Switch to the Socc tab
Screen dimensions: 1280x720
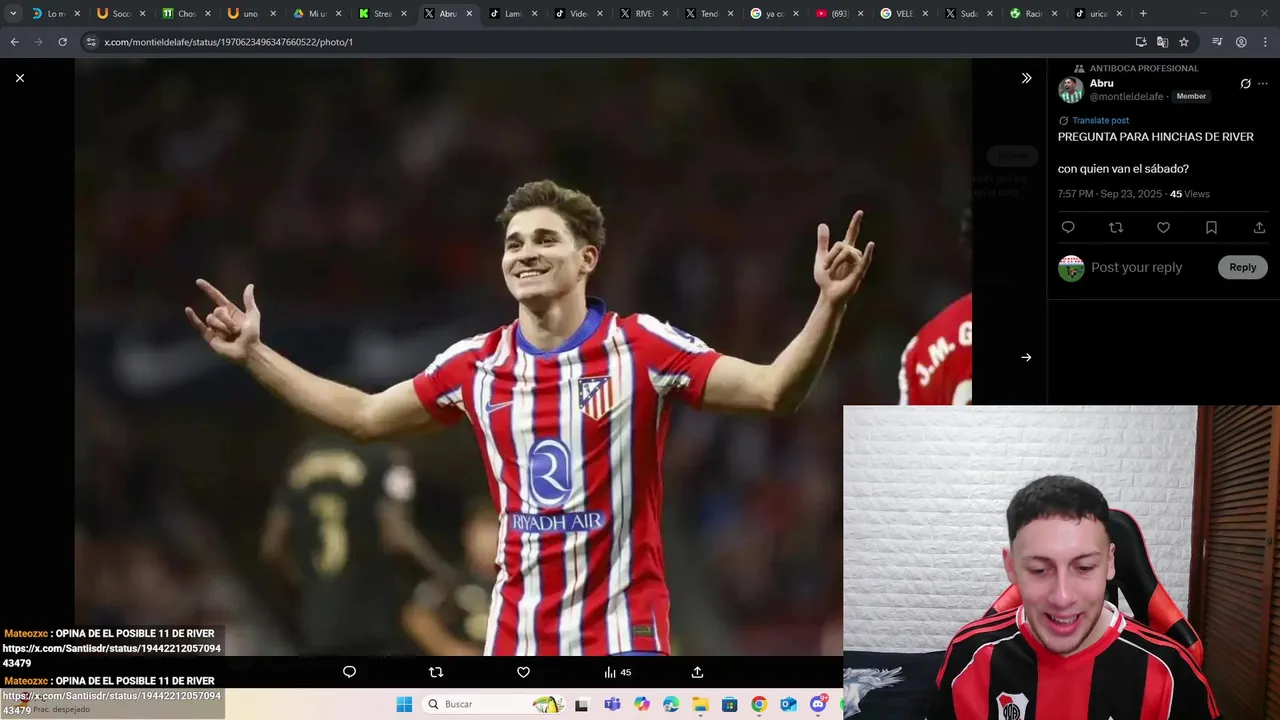[121, 14]
